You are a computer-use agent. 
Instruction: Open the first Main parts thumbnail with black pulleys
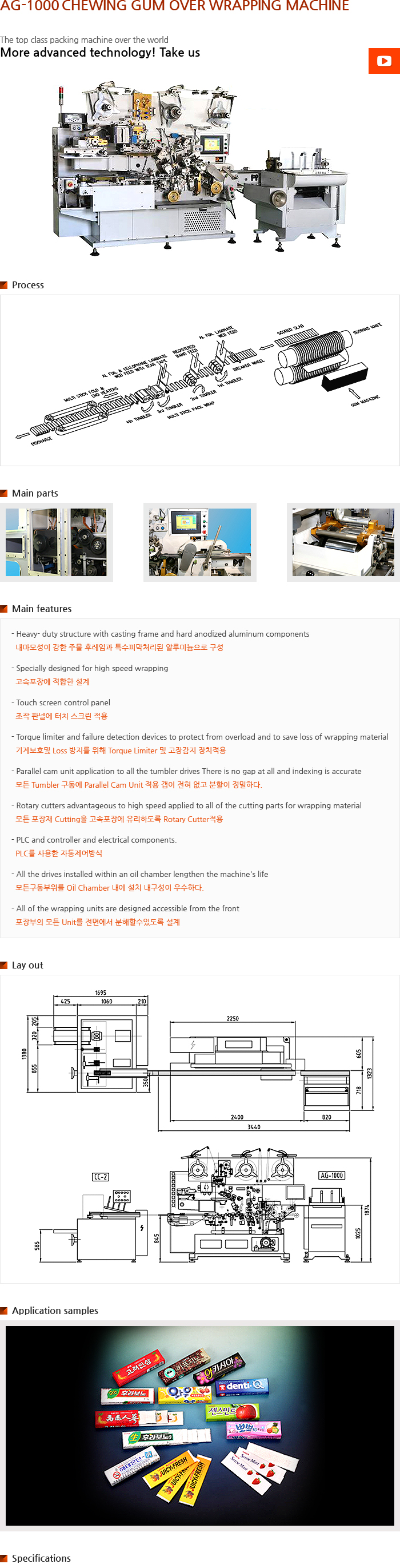point(56,542)
